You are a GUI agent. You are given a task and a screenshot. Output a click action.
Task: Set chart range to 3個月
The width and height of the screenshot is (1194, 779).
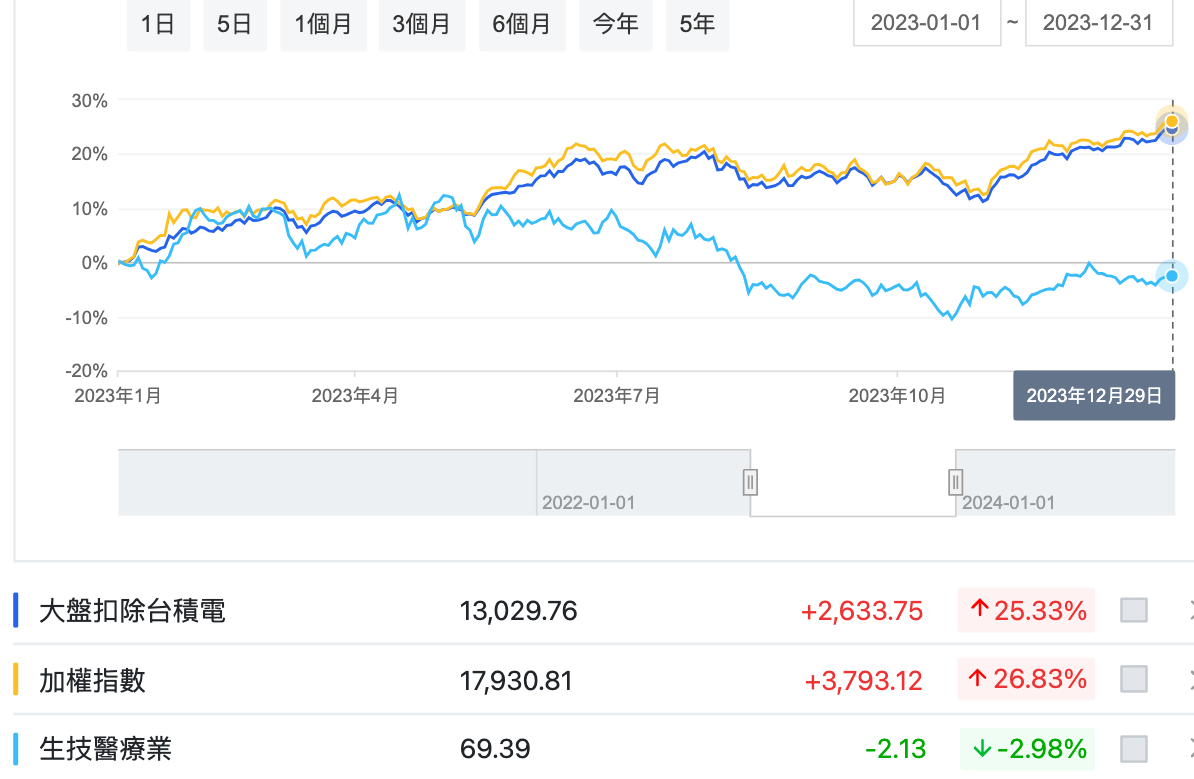click(421, 24)
